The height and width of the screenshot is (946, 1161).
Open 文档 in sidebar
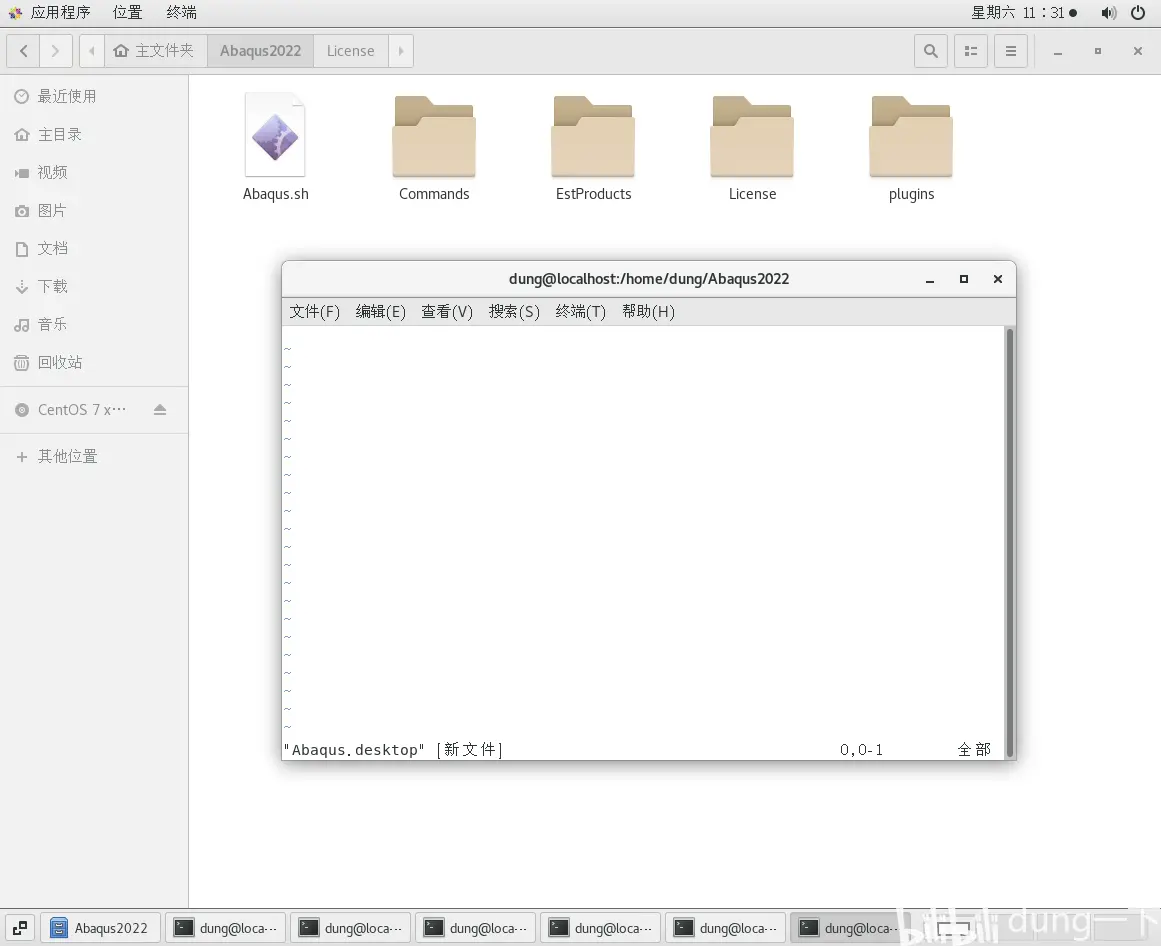pyautogui.click(x=94, y=249)
